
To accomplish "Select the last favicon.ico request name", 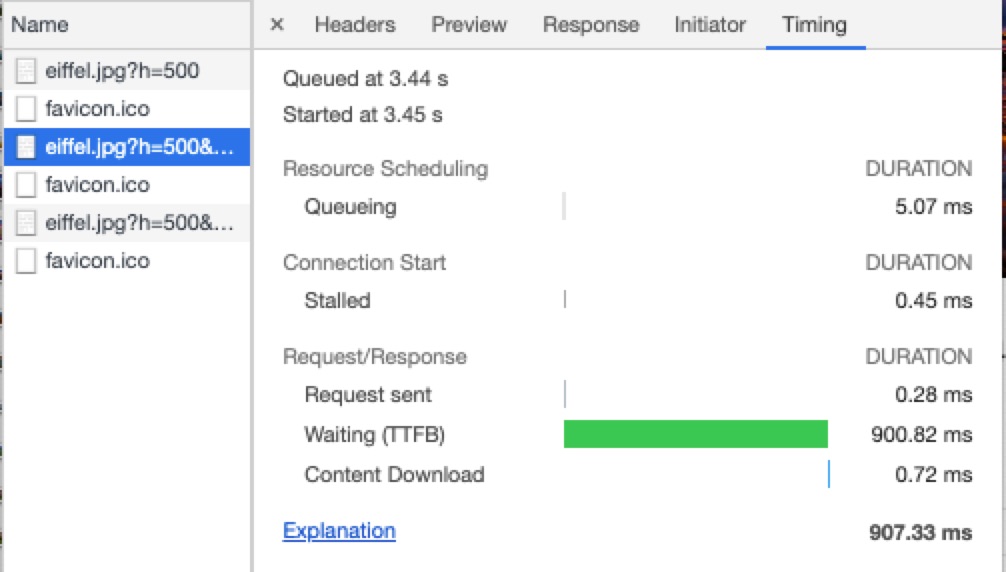I will (97, 261).
